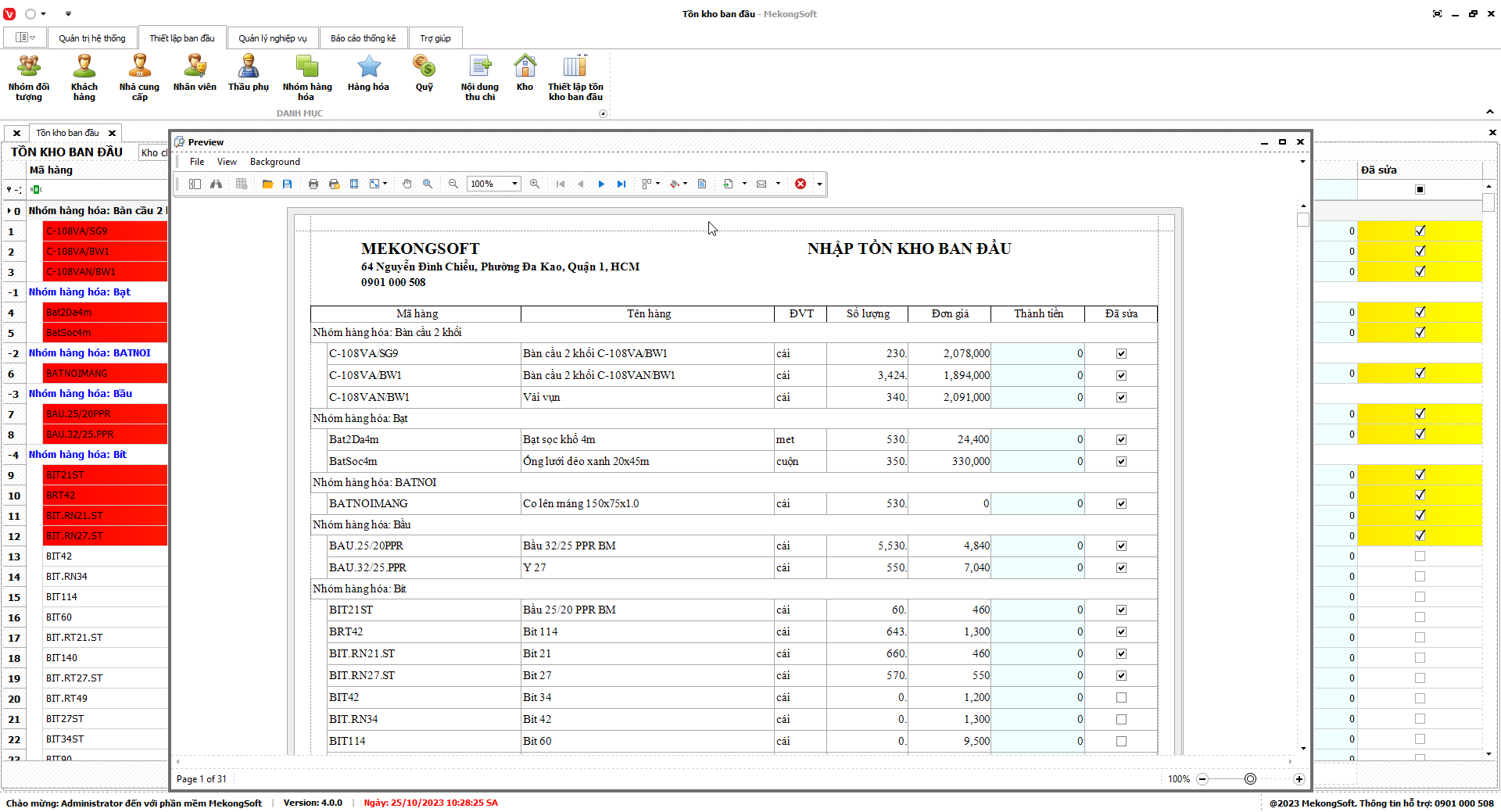The width and height of the screenshot is (1501, 812).
Task: Toggle Đã sửa checkbox in grid row 13
Action: tap(1420, 556)
